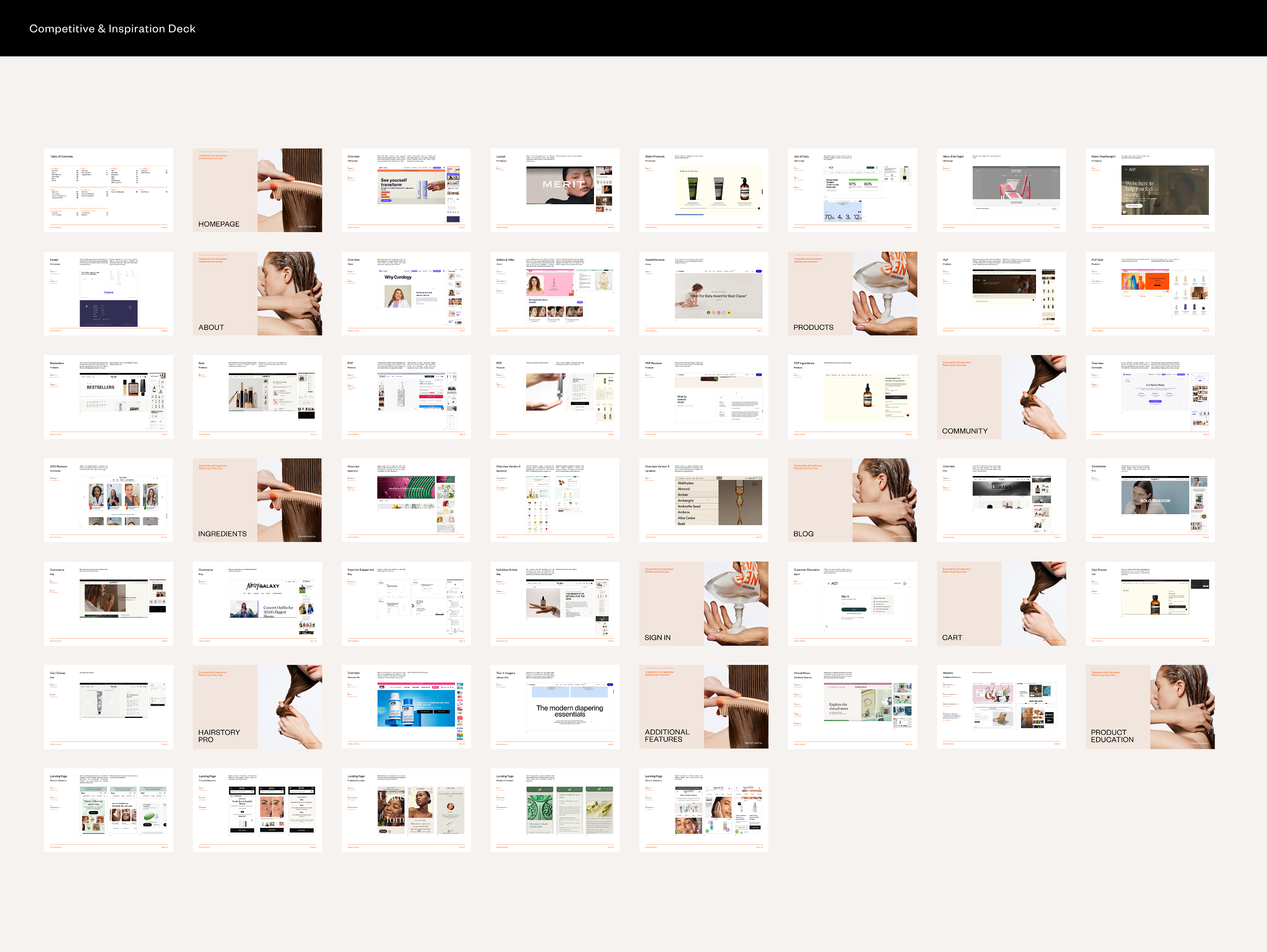1267x952 pixels.
Task: Open the Nasty Galaxy commerce slide
Action: (257, 603)
